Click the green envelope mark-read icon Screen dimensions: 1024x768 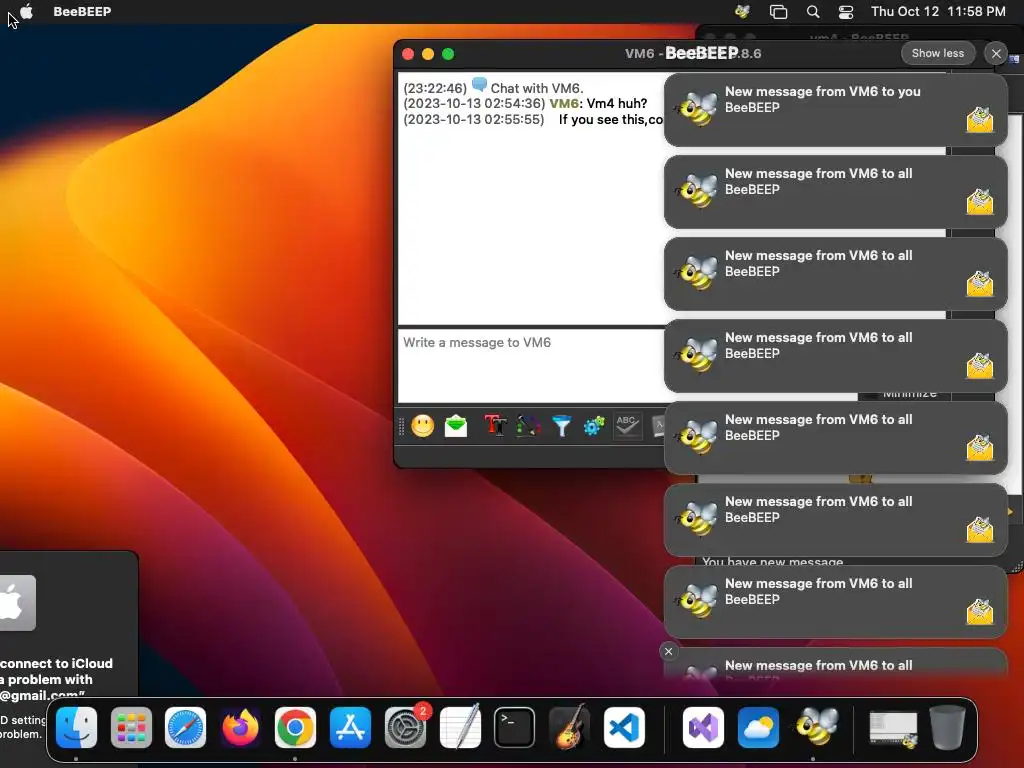[x=456, y=426]
